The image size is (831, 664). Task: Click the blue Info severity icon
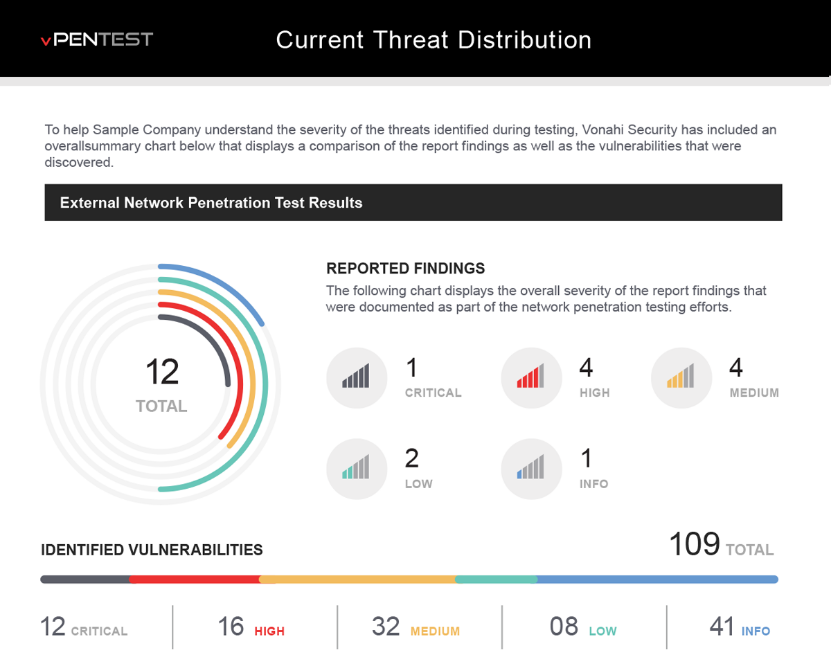[531, 468]
